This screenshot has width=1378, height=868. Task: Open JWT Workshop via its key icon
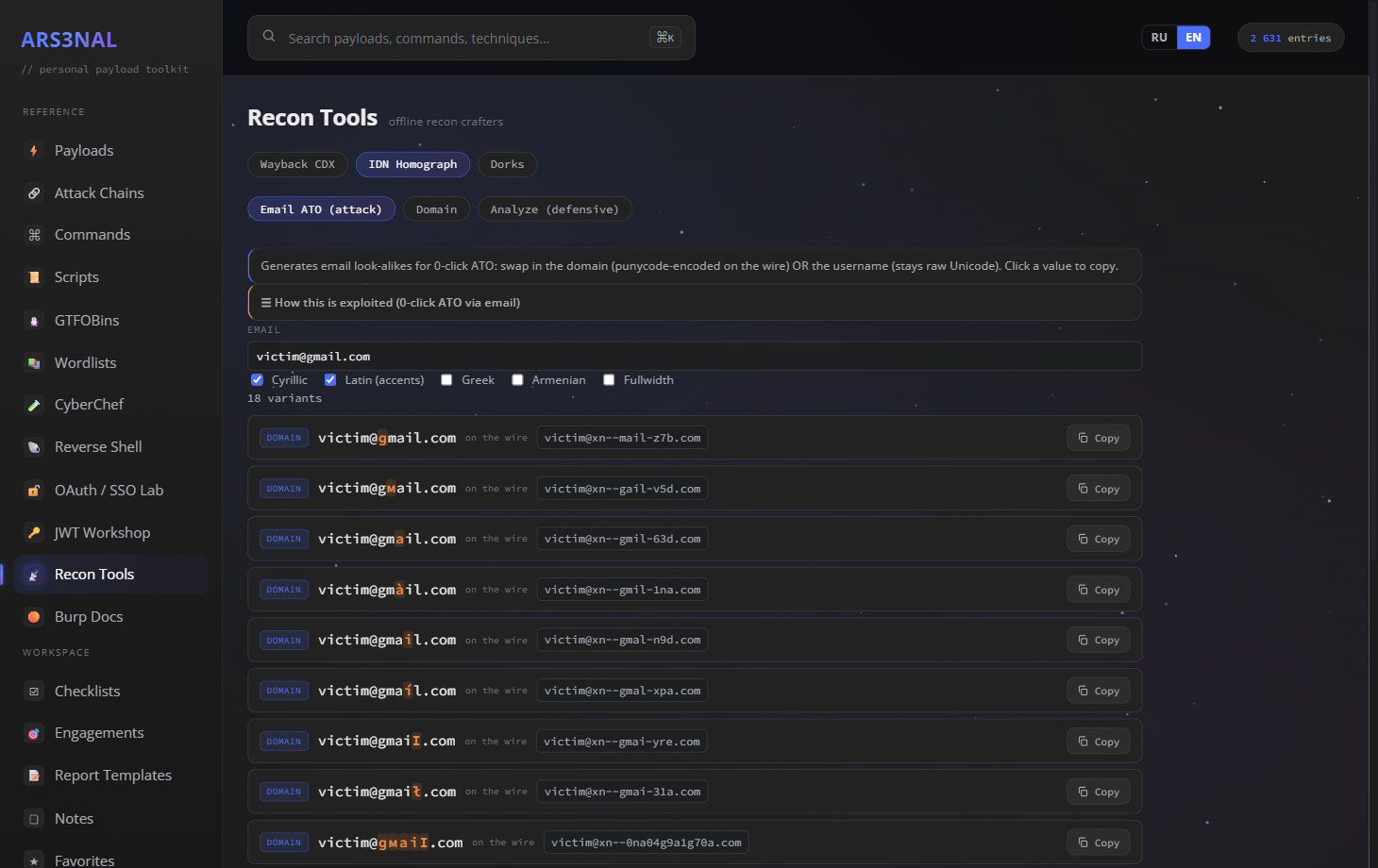pos(34,533)
